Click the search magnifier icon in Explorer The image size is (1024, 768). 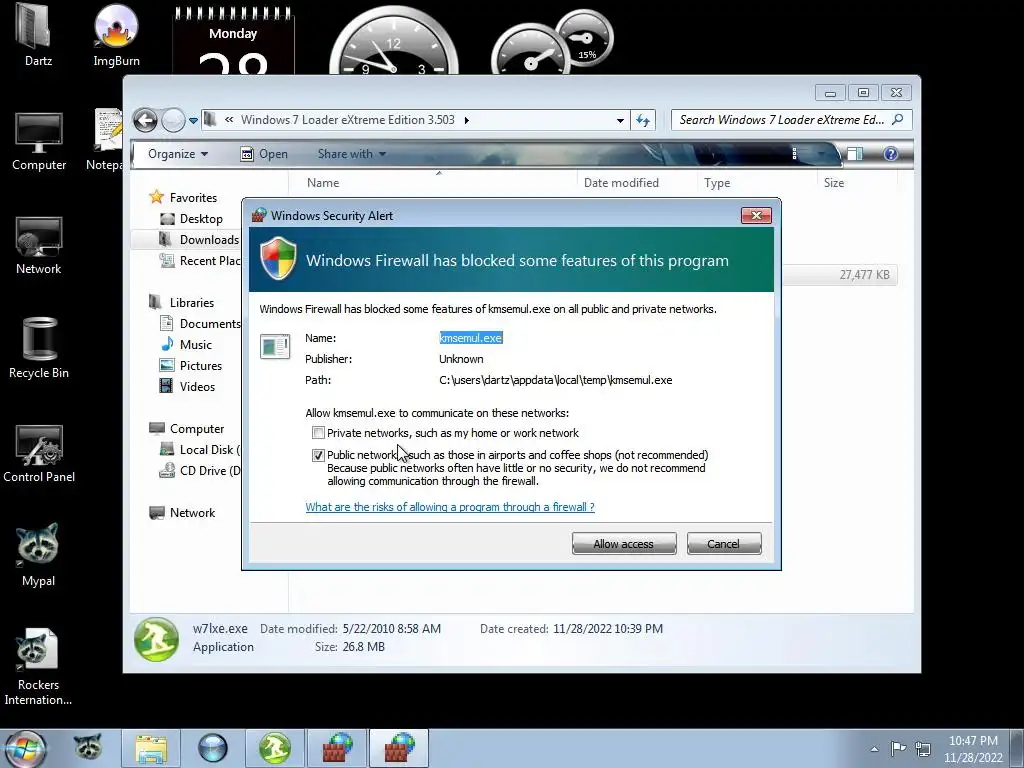(x=898, y=120)
